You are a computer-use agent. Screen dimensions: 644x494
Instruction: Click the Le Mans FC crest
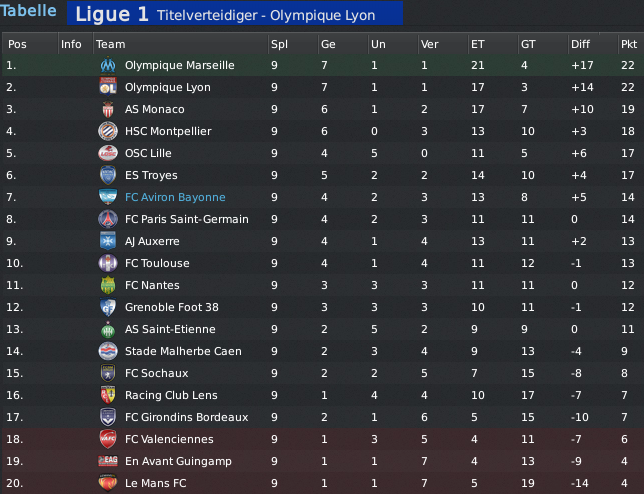coord(108,483)
